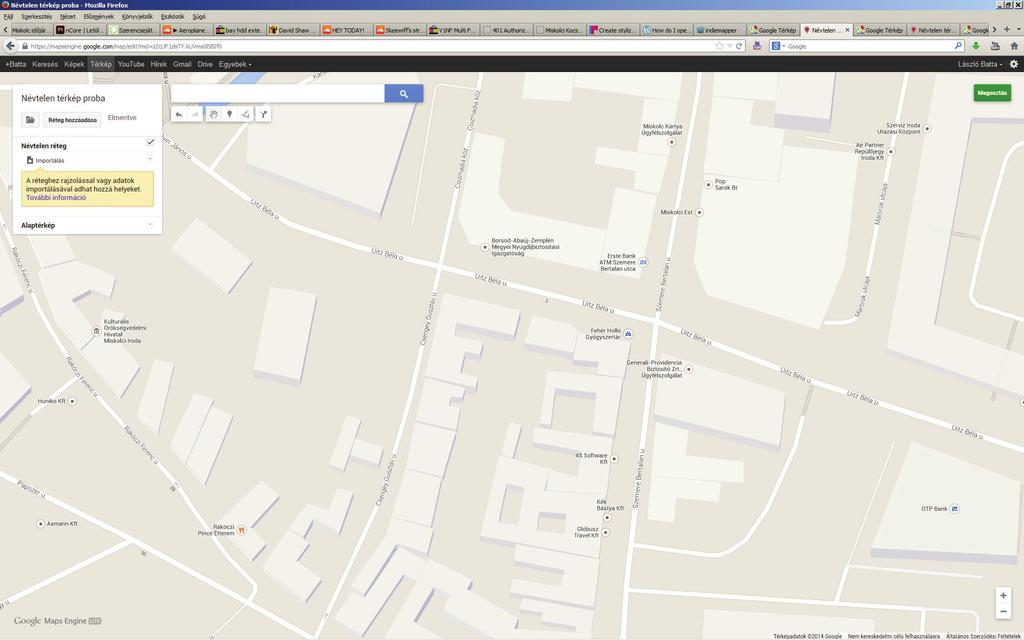Open the settings gear icon in the Google bar
The height and width of the screenshot is (640, 1024).
[x=1014, y=64]
